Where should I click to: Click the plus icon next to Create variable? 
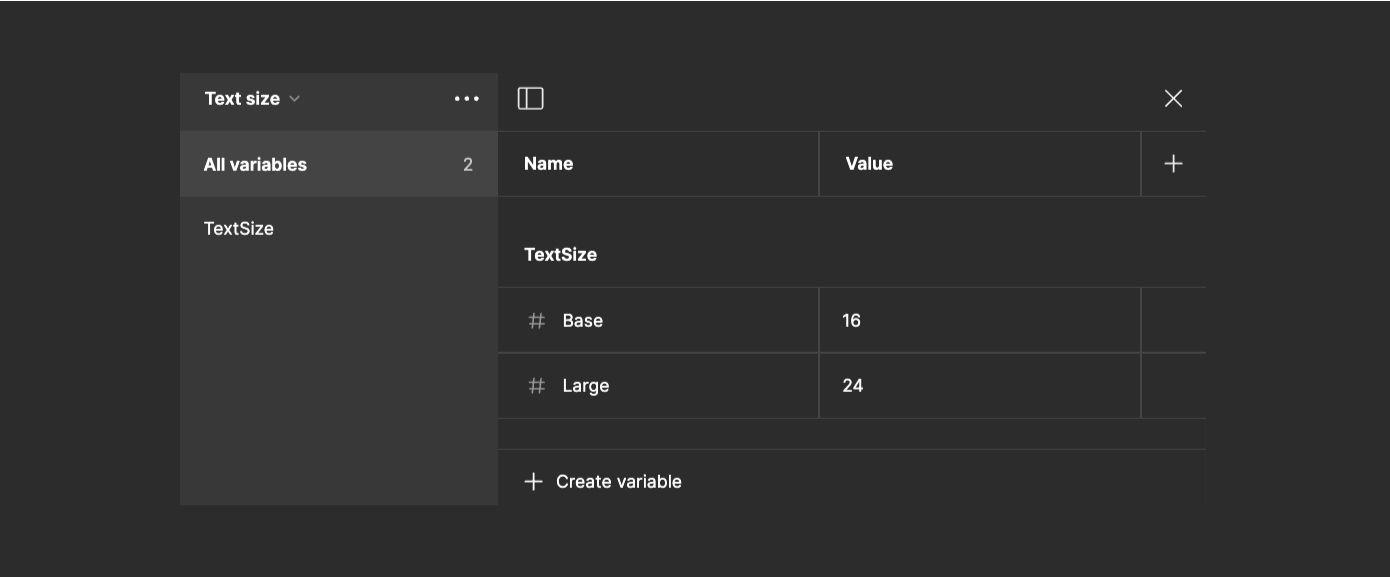click(x=534, y=482)
